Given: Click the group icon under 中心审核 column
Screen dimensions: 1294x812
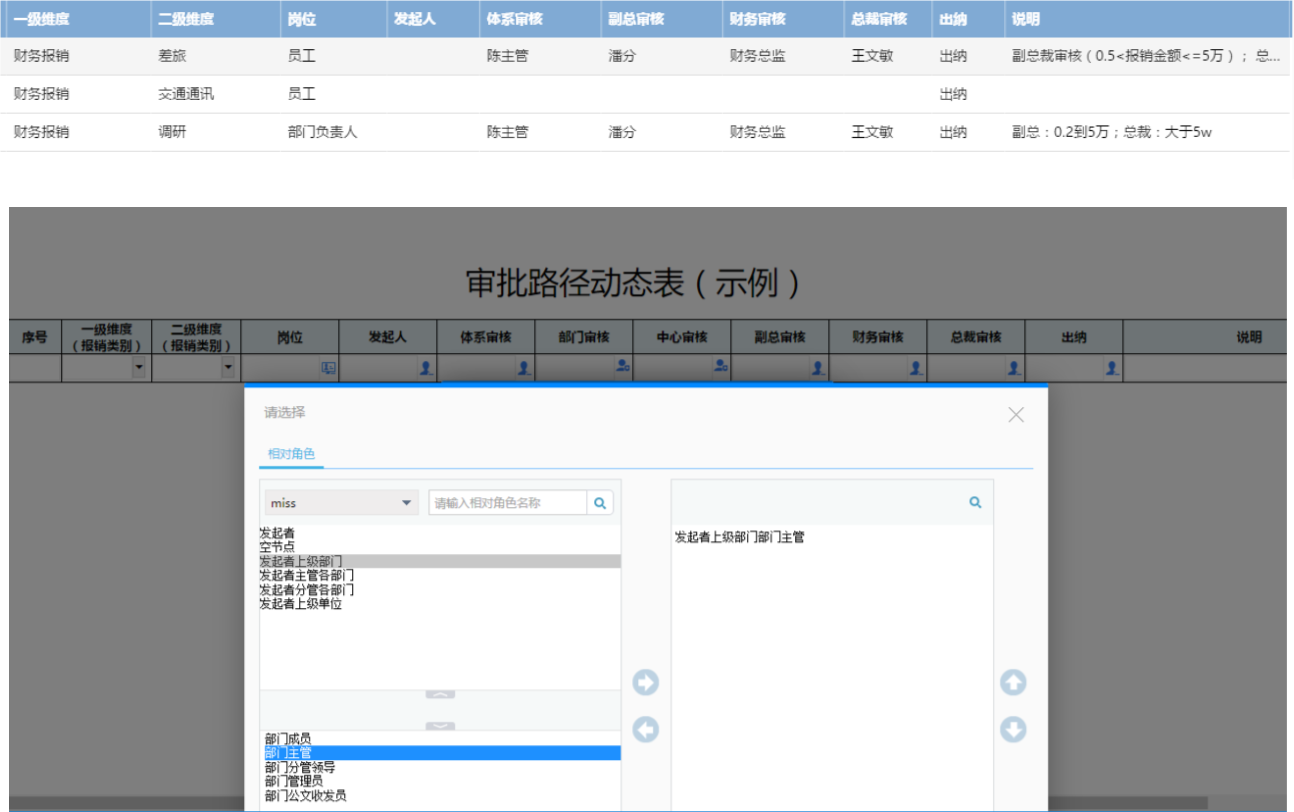Looking at the screenshot, I should pyautogui.click(x=718, y=366).
